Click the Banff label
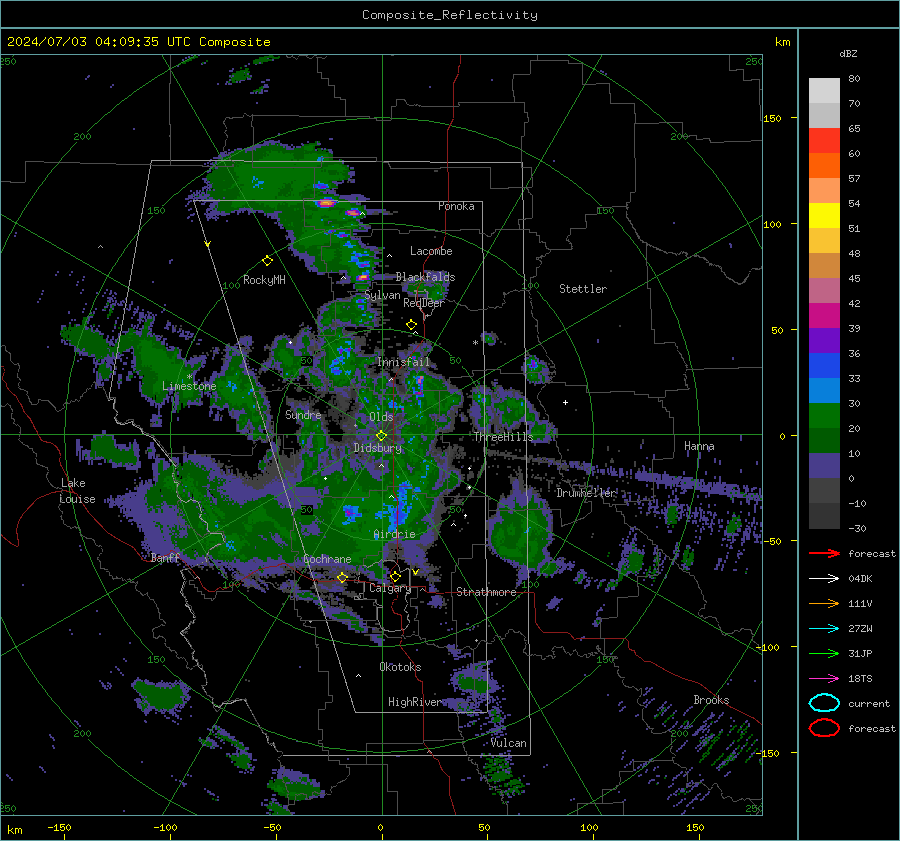The image size is (900, 841). click(x=165, y=557)
